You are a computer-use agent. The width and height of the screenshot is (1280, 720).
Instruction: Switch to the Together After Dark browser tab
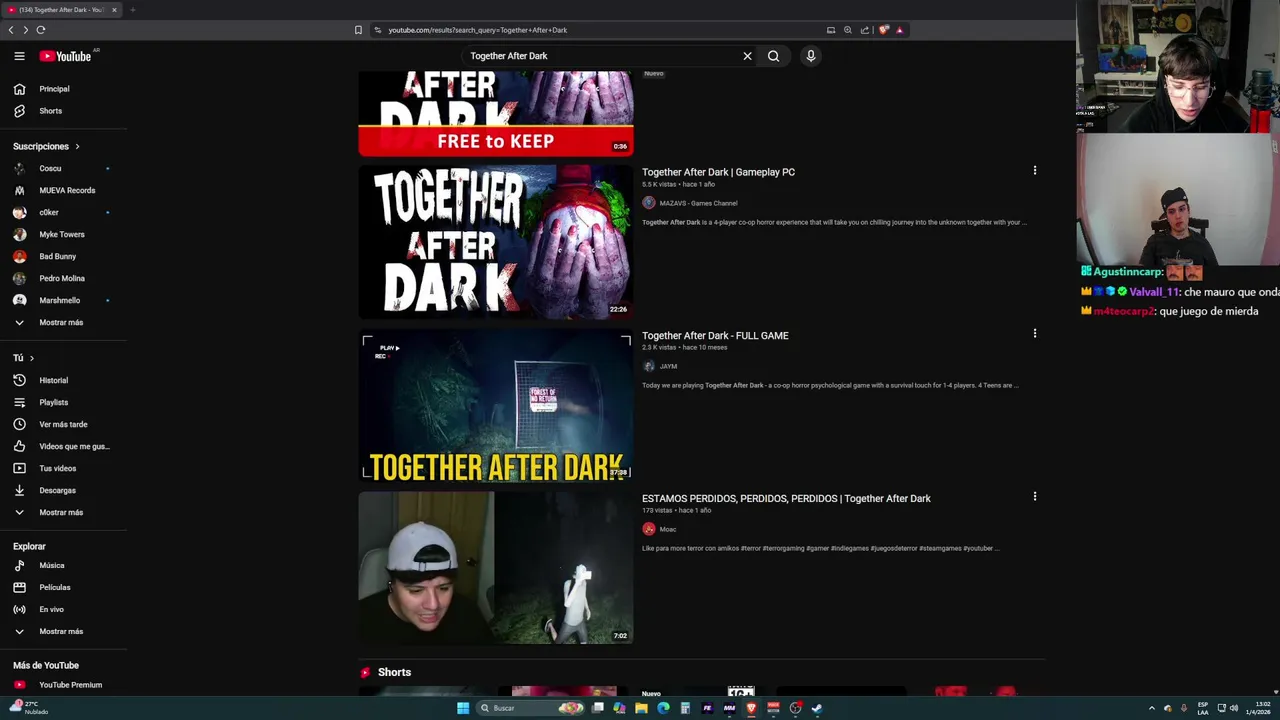(60, 10)
